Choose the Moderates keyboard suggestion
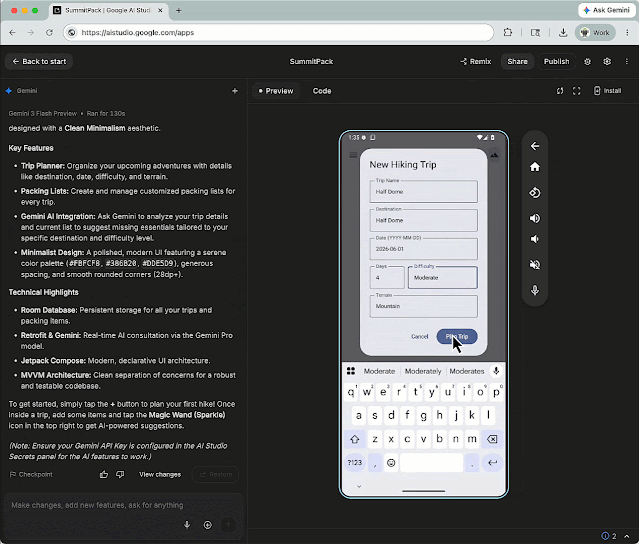Image resolution: width=639 pixels, height=544 pixels. tap(467, 371)
